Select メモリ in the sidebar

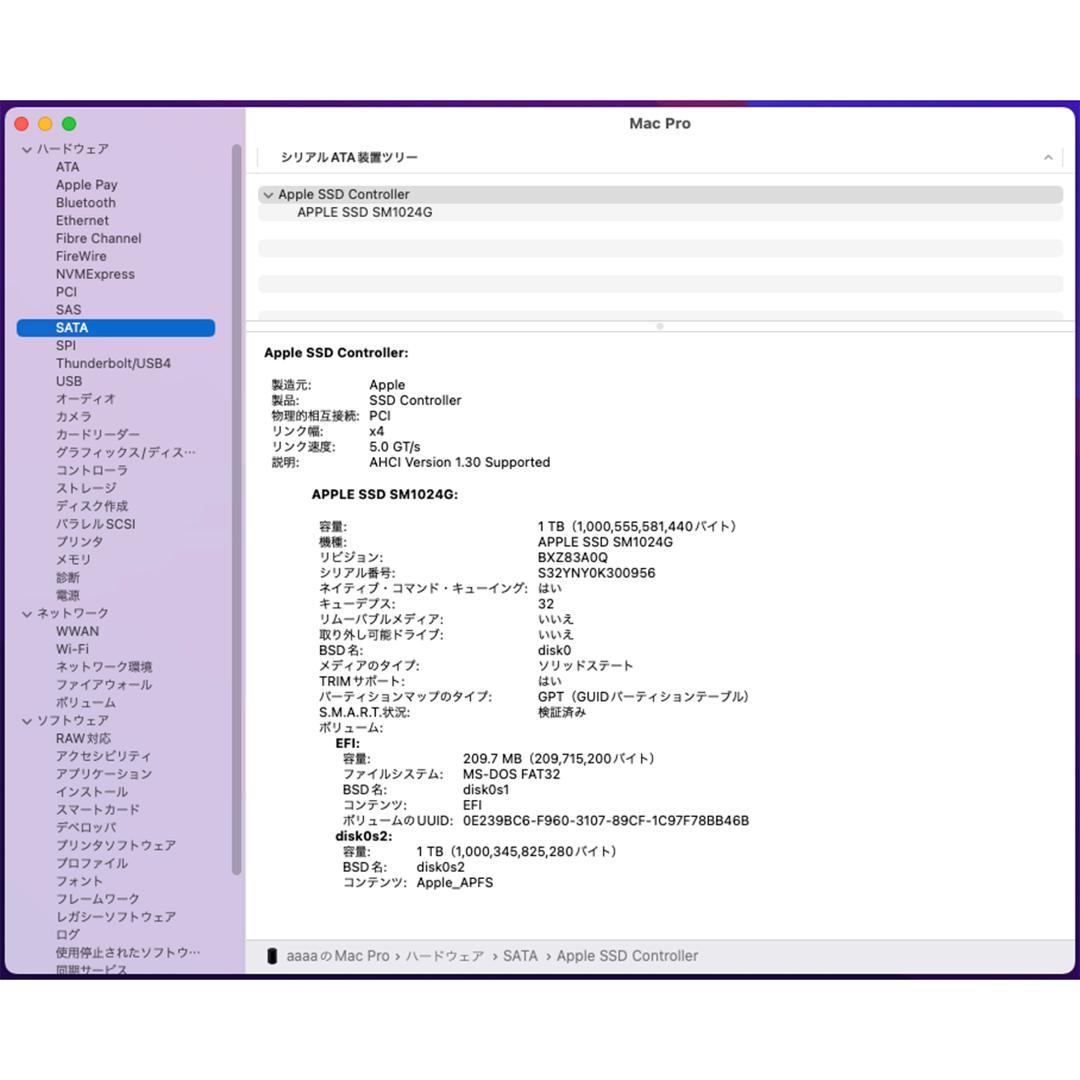74,560
